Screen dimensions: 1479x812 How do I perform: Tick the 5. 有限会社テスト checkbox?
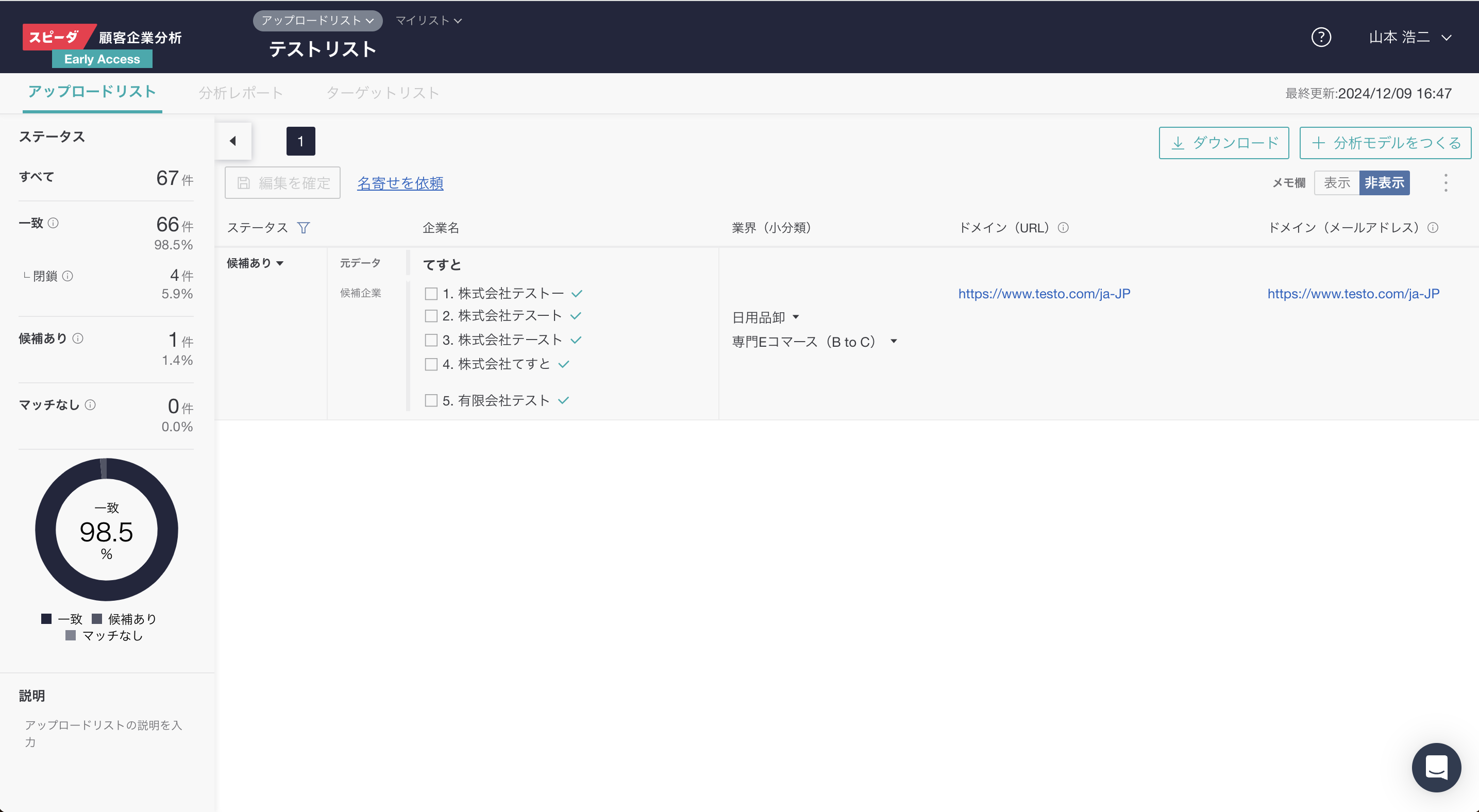[x=431, y=400]
